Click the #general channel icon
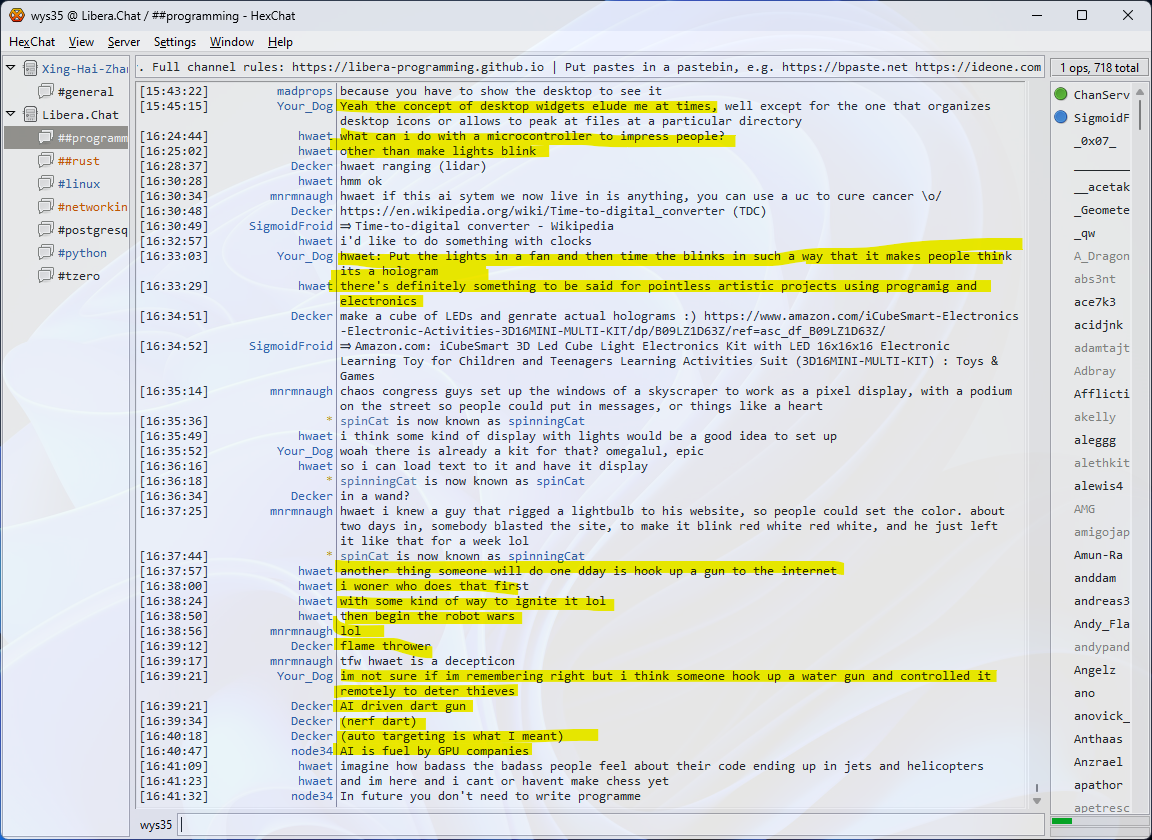Screen dimensions: 1152x840 pos(45,92)
